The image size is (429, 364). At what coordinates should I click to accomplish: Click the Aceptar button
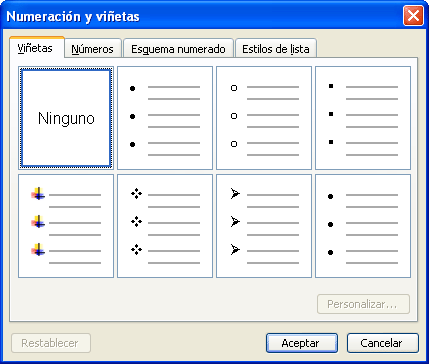(302, 343)
